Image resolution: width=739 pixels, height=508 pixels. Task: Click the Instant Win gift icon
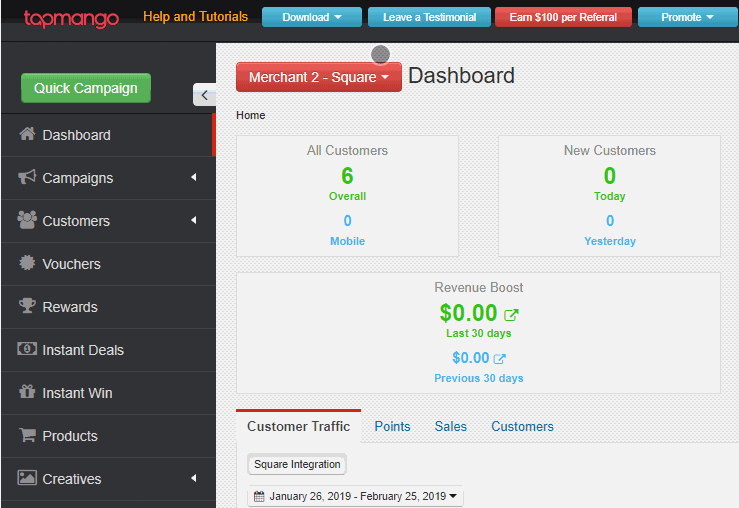(x=27, y=391)
